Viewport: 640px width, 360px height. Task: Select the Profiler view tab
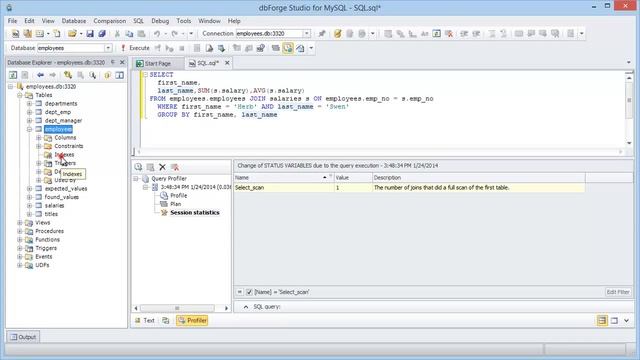(192, 321)
